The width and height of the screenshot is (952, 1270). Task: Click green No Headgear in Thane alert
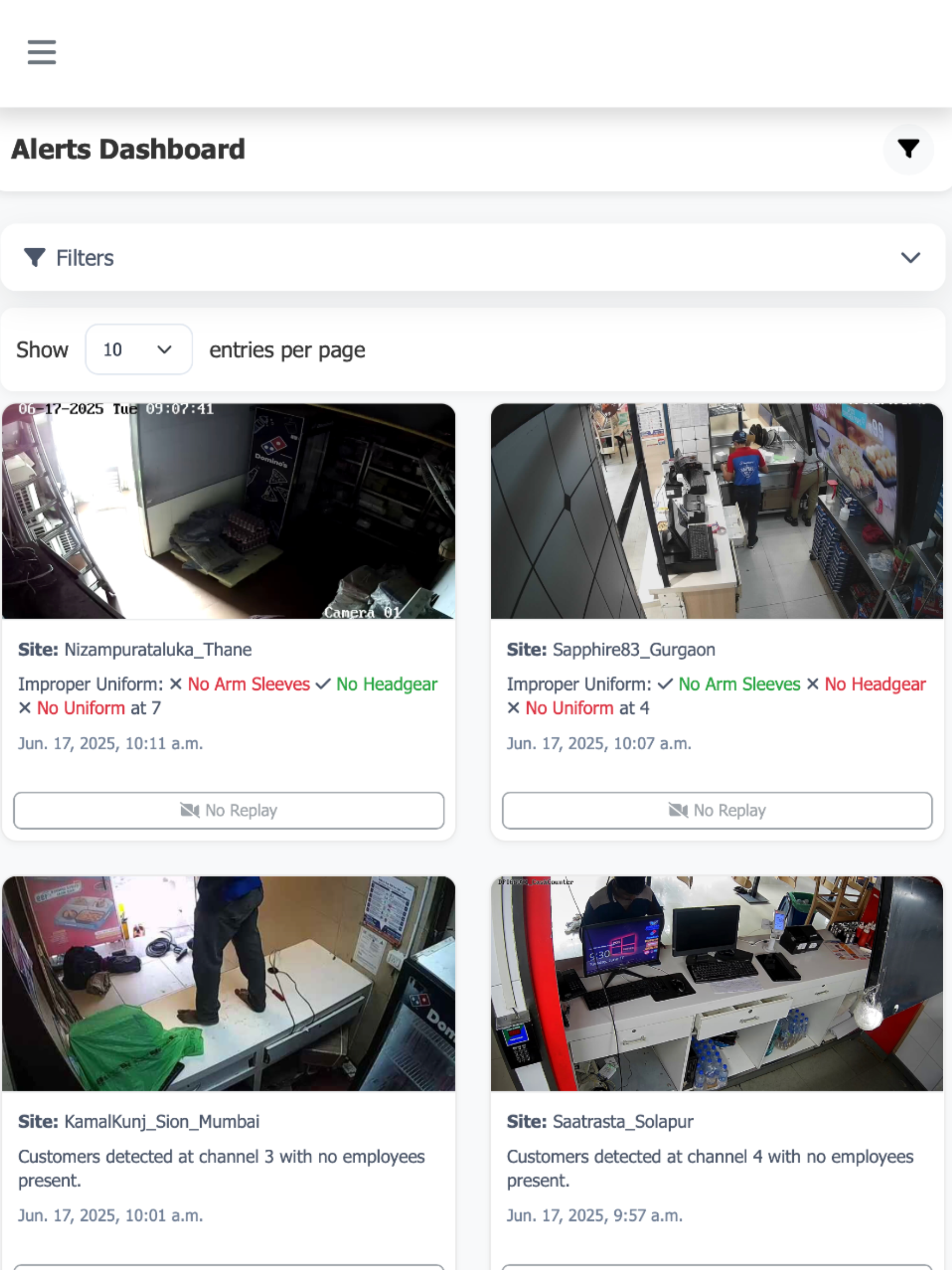387,684
